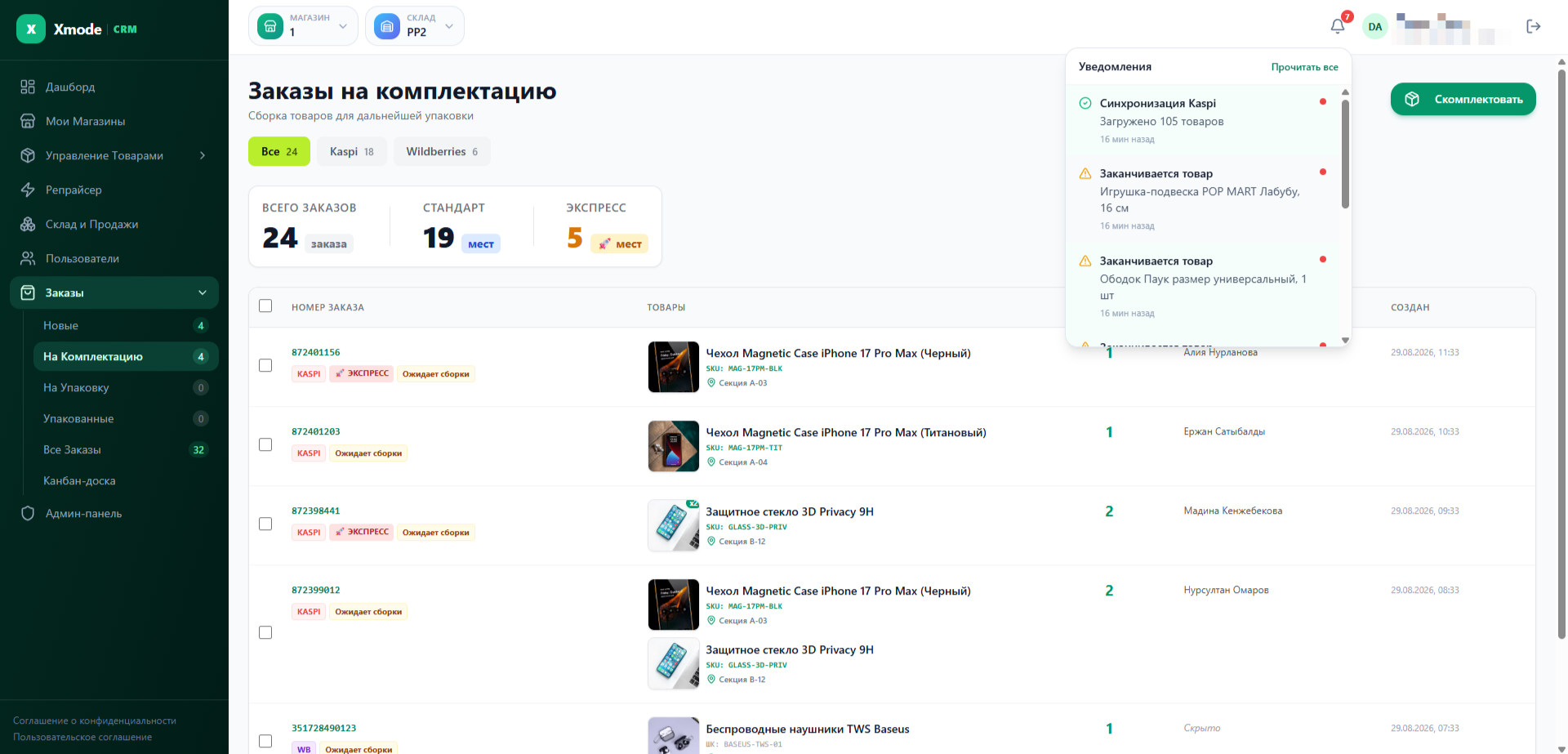Viewport: 1568px width, 754px height.
Task: Open the Dashboard icon in sidebar
Action: pos(28,87)
